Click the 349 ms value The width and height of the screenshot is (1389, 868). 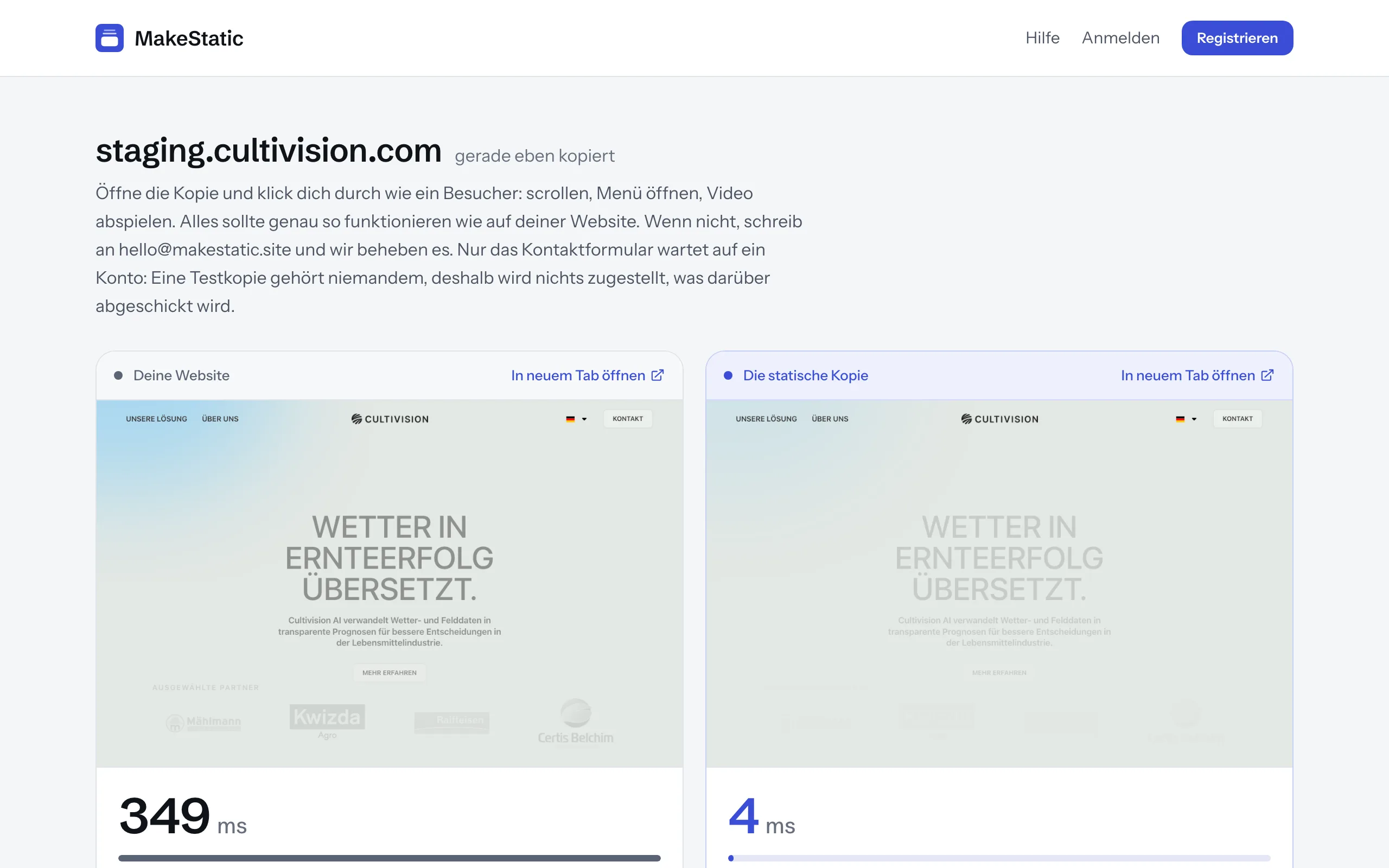(182, 816)
